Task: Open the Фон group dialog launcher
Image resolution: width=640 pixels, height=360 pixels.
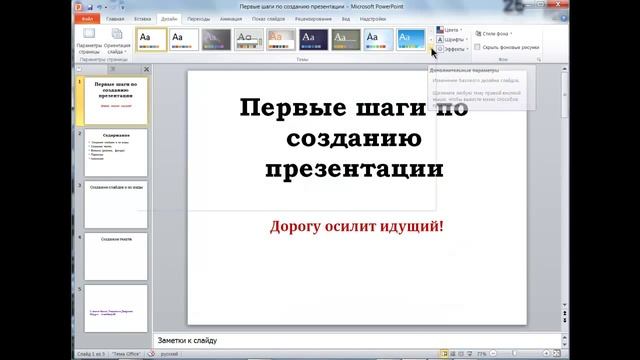Action: point(539,60)
